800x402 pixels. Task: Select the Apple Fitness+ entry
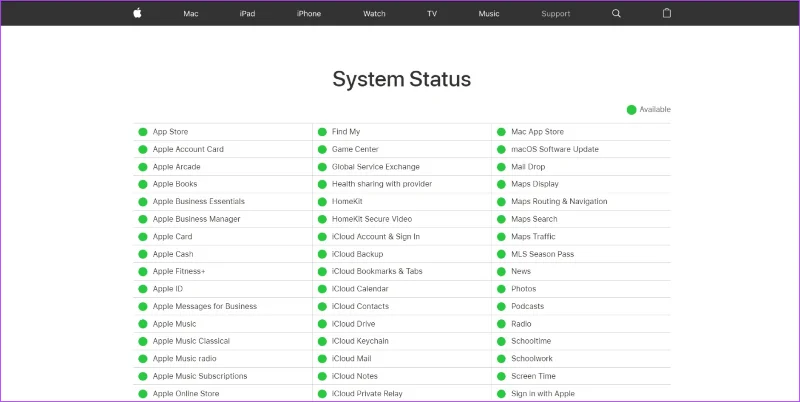pos(179,271)
